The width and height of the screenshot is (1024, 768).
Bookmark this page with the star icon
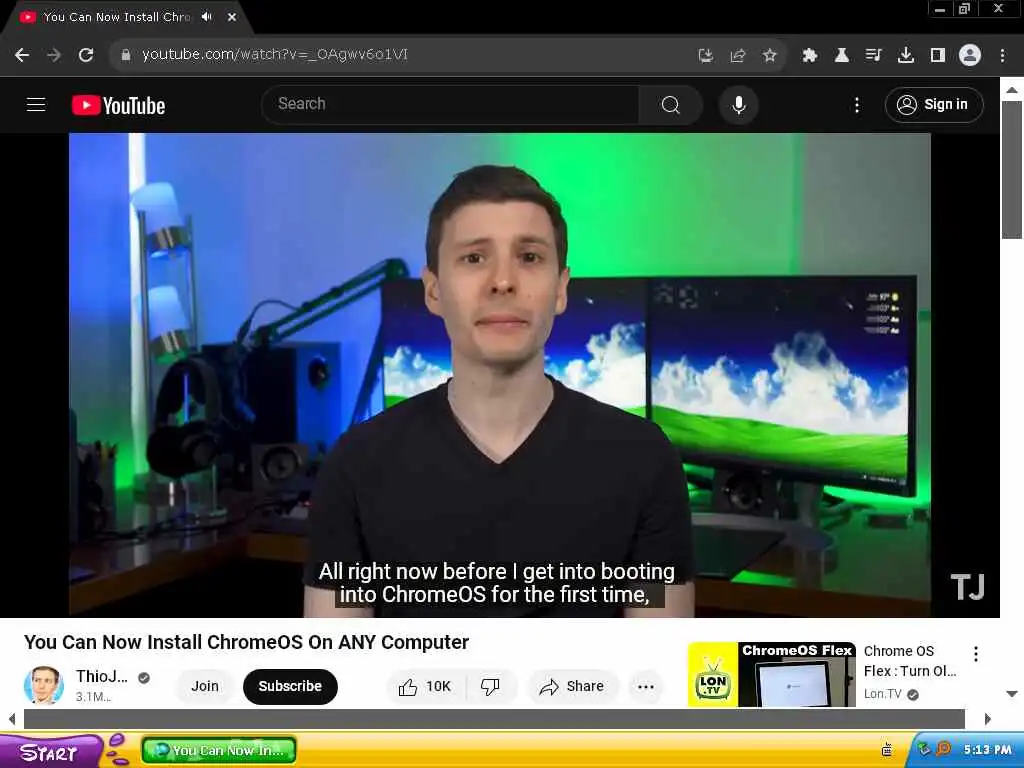pos(769,56)
